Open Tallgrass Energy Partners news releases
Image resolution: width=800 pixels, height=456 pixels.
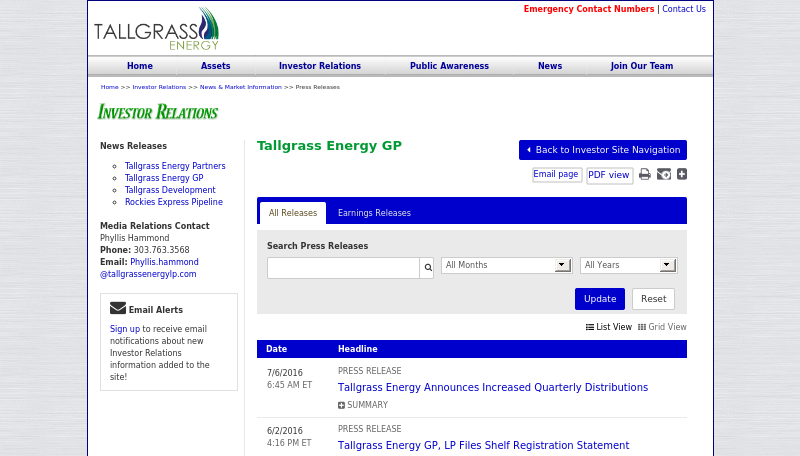pyautogui.click(x=175, y=166)
